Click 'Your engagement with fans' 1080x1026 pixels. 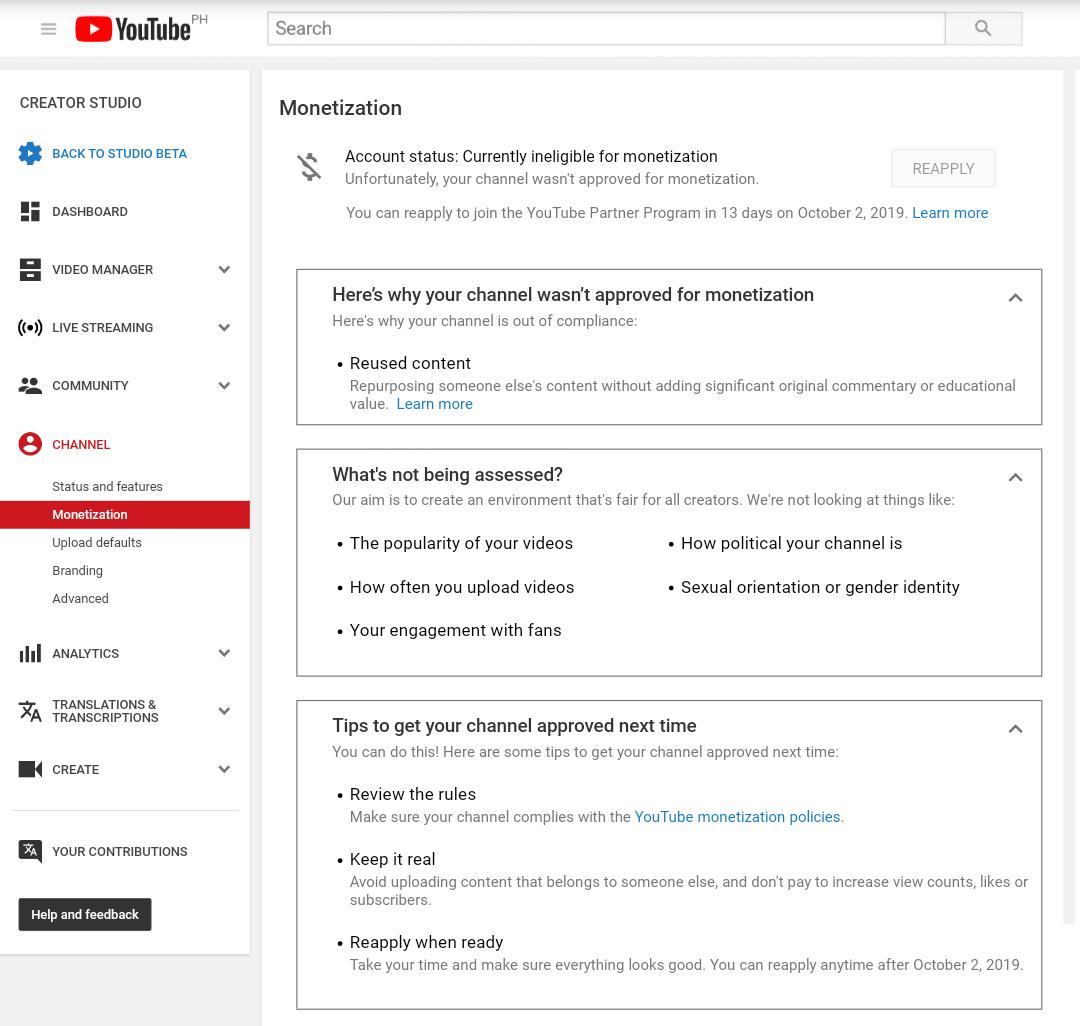pyautogui.click(x=455, y=630)
